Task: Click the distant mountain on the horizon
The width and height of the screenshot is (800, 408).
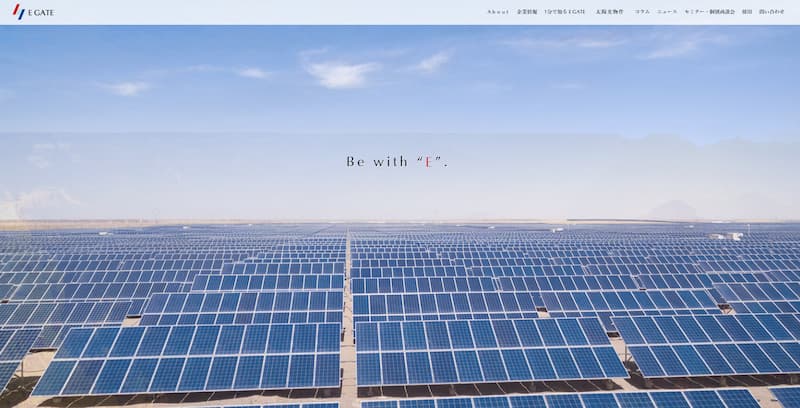Action: (x=674, y=210)
